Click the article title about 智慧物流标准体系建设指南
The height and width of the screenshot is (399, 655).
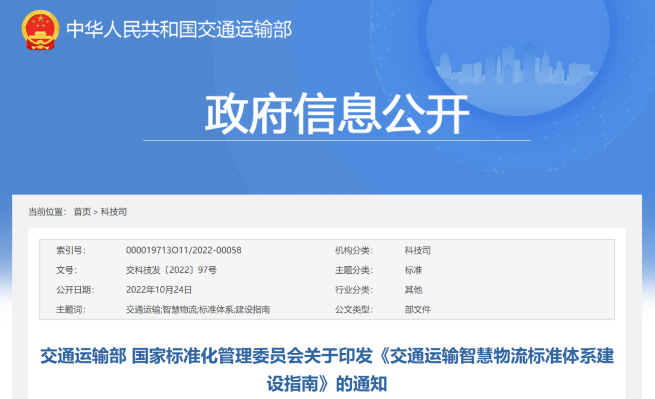point(327,370)
